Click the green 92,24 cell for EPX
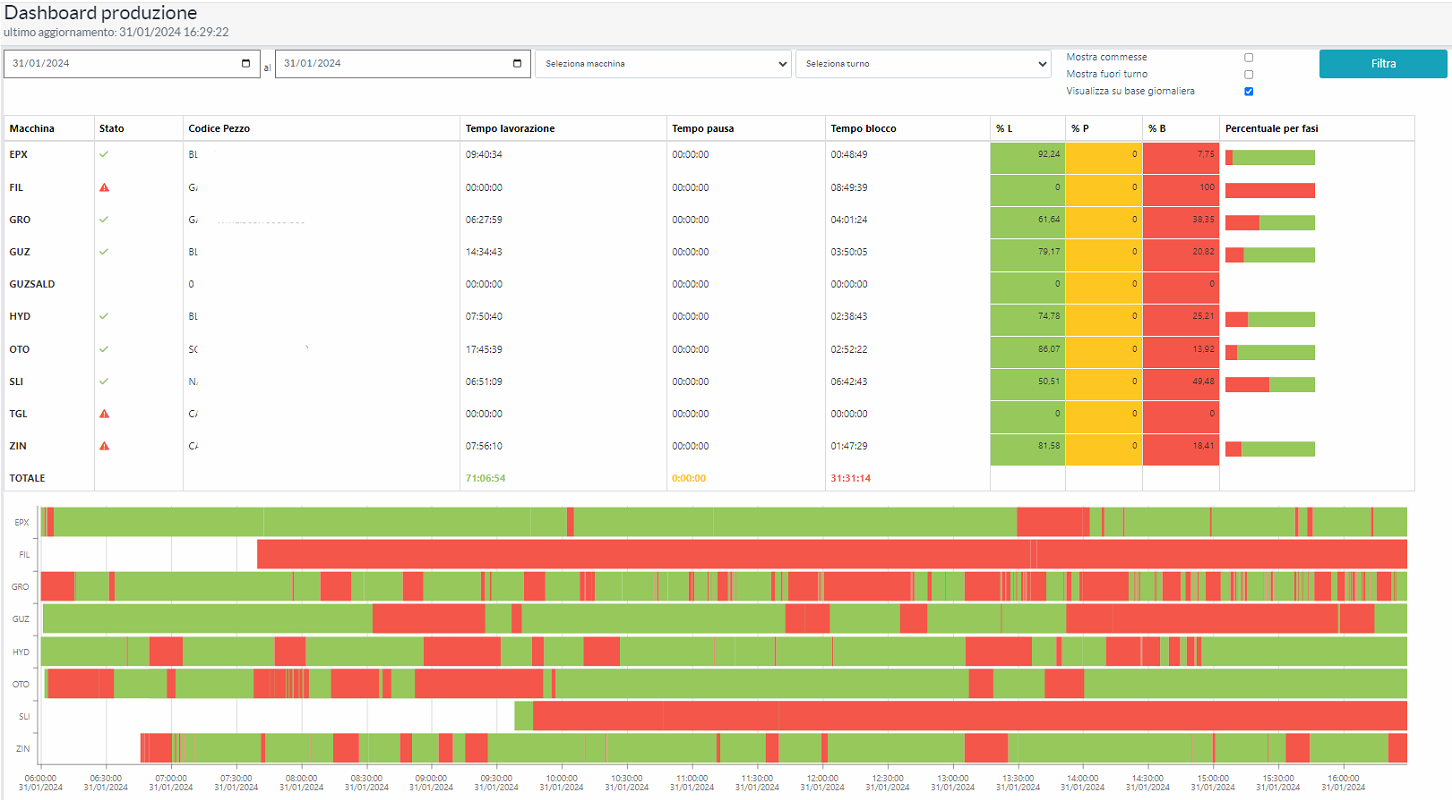 coord(1028,158)
